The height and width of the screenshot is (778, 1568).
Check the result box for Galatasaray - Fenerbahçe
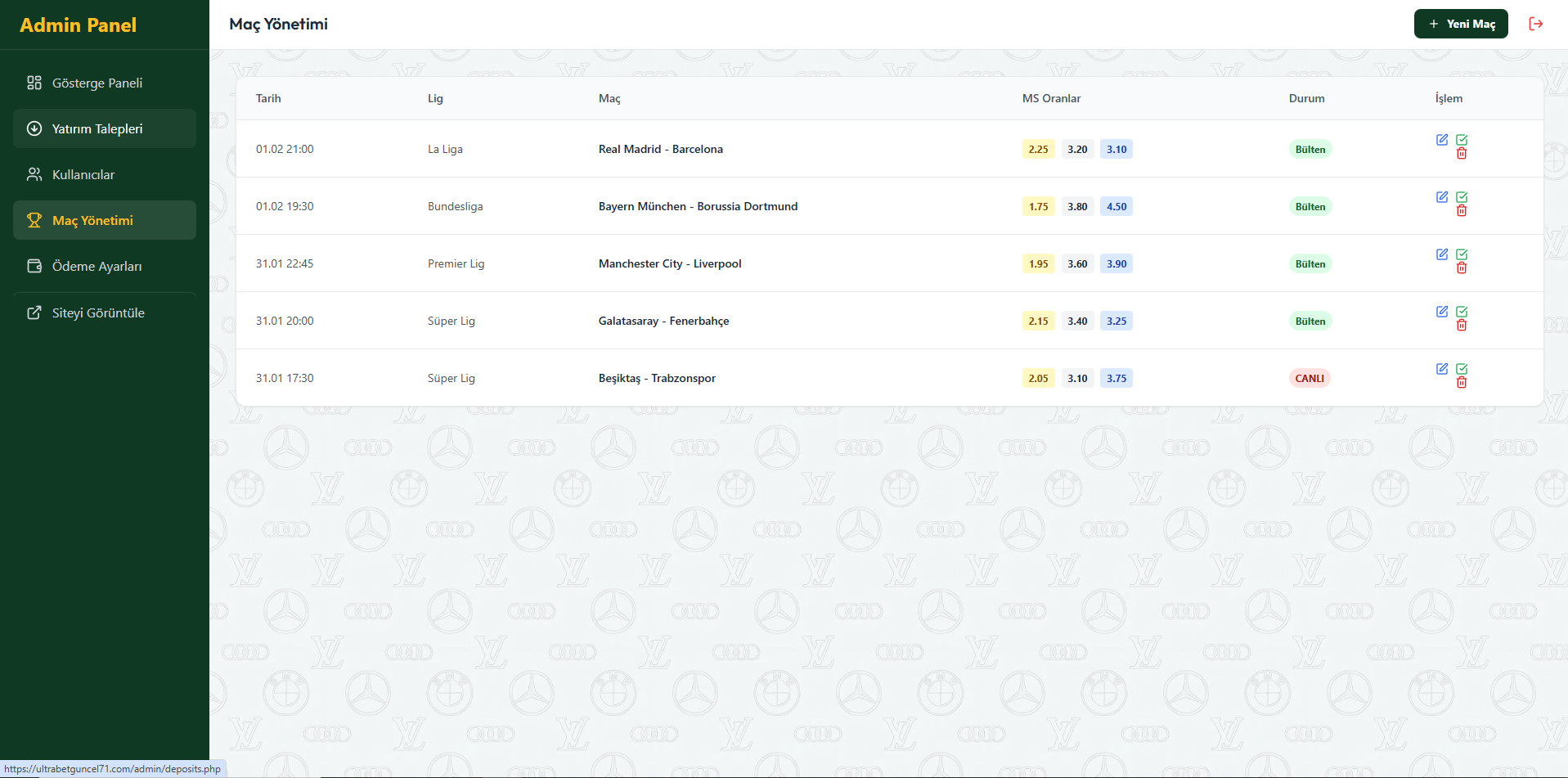(x=1462, y=311)
